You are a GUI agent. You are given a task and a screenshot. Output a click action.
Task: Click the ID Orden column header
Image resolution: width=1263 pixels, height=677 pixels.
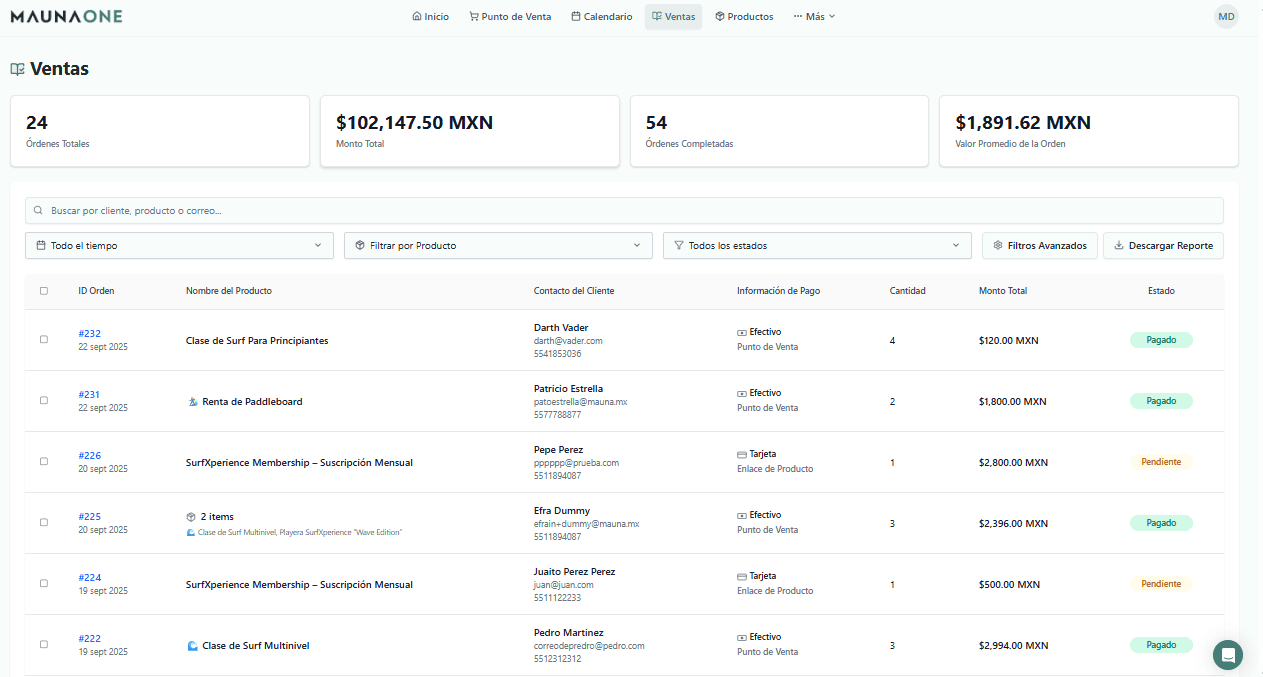point(96,291)
